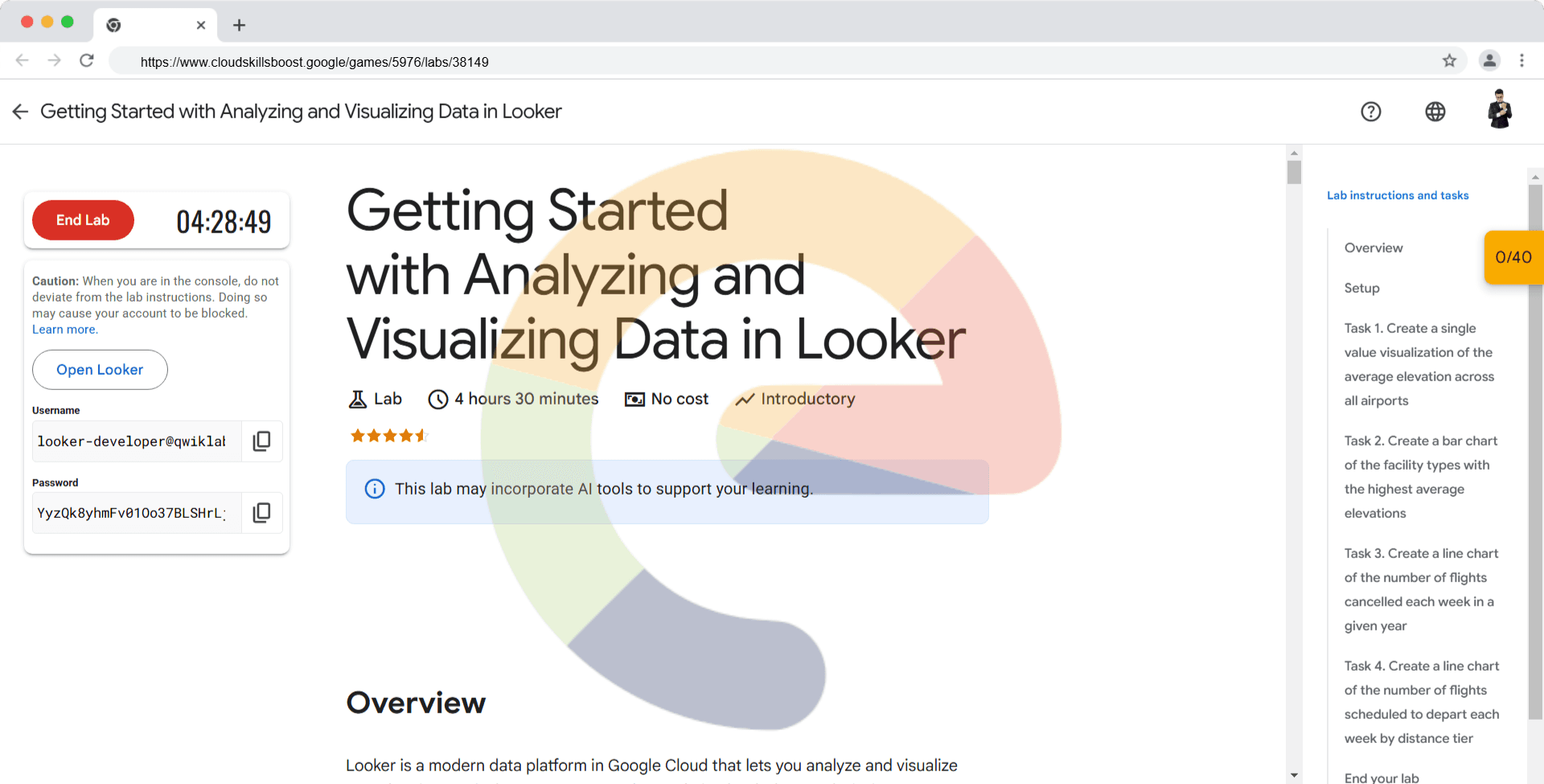Open the language globe icon
The image size is (1544, 784).
(1435, 112)
